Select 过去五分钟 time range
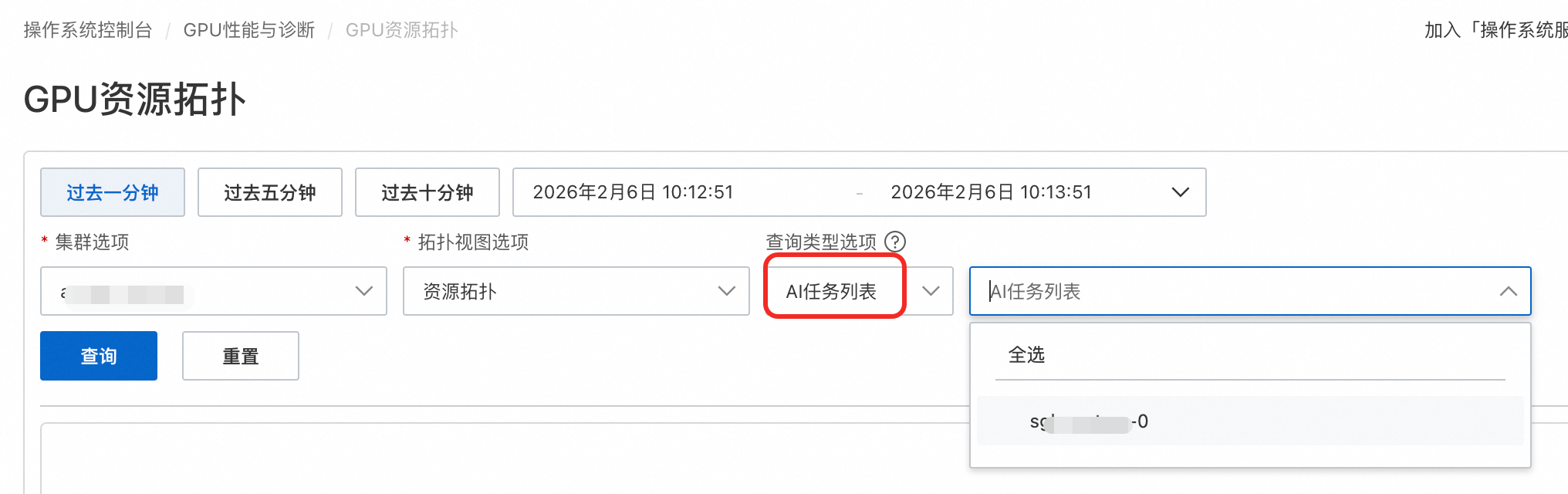1568x494 pixels. click(x=270, y=192)
